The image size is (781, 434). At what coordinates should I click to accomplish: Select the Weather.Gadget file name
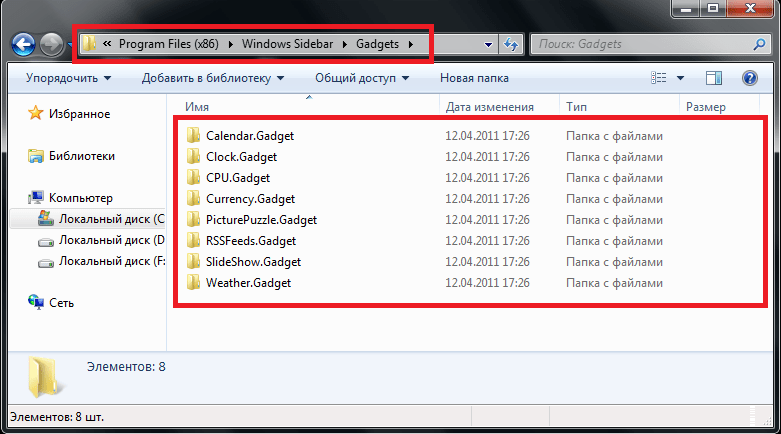click(248, 283)
